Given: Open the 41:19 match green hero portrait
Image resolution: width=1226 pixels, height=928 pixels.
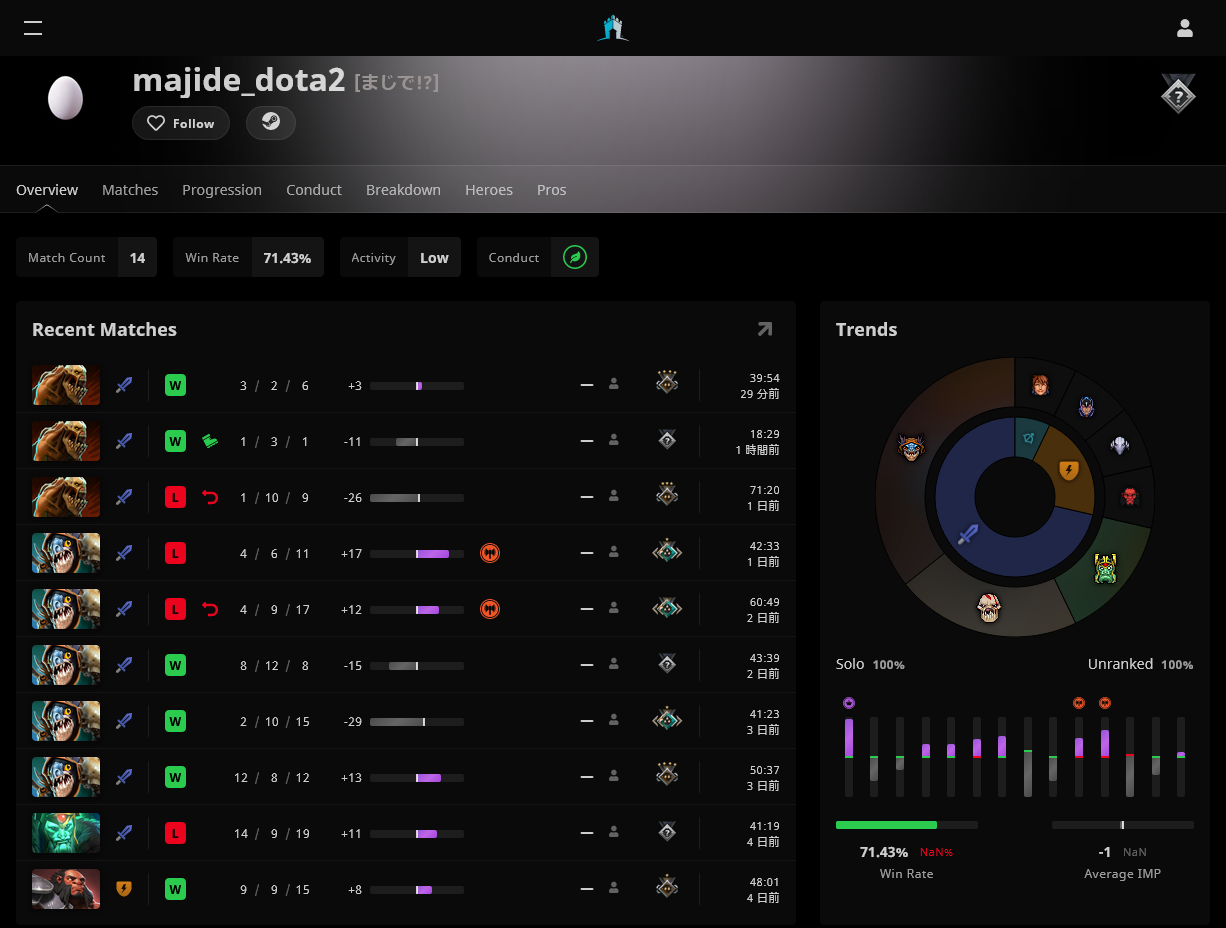Looking at the screenshot, I should click(x=66, y=833).
